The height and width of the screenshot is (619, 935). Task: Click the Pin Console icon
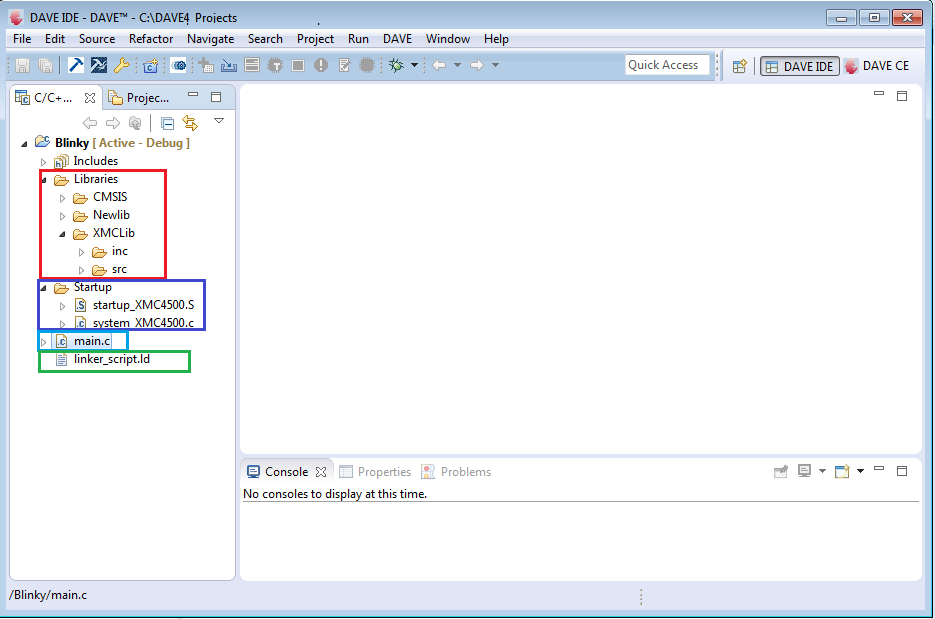pos(781,472)
